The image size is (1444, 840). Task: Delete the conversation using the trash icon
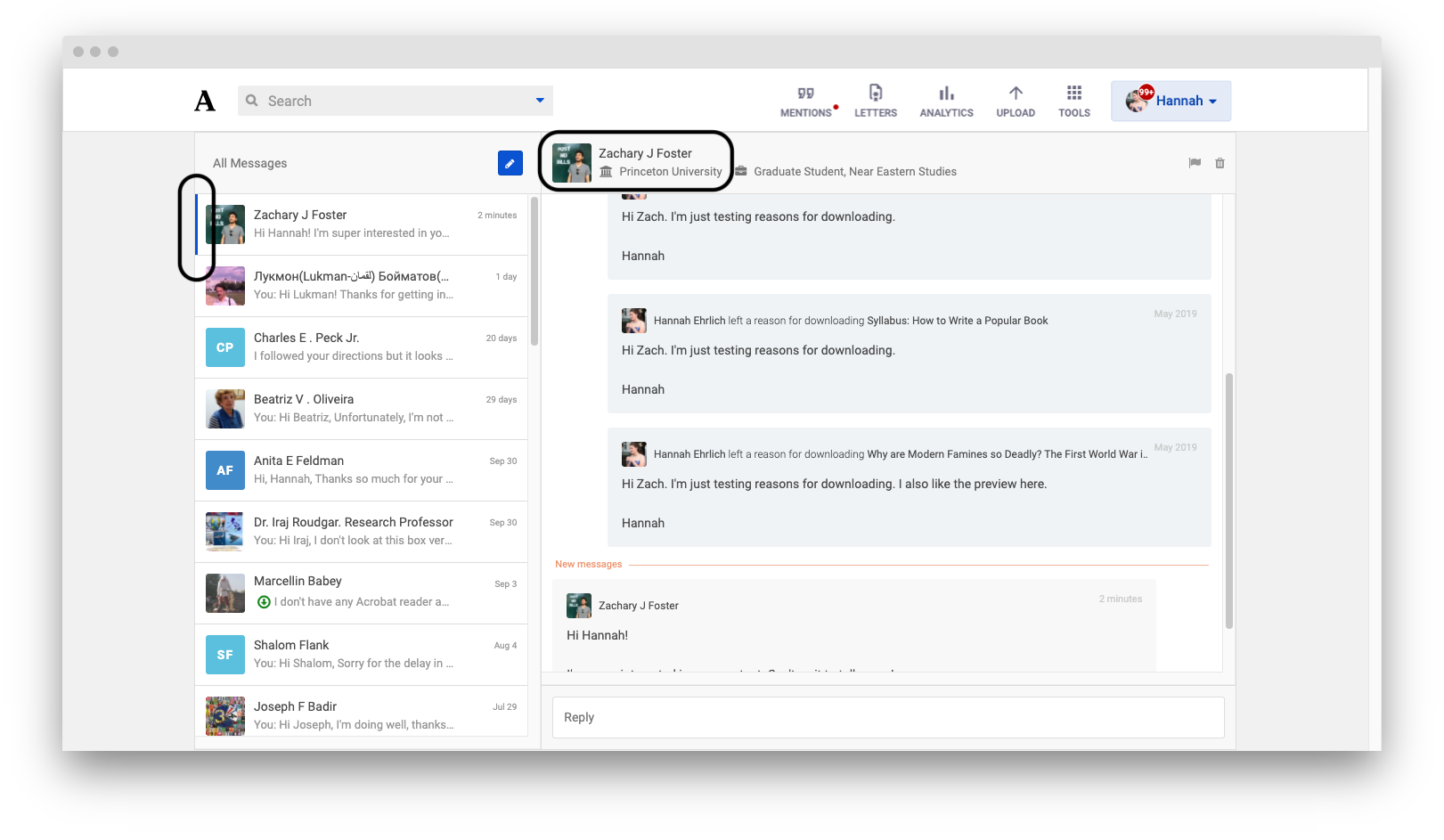click(x=1220, y=163)
